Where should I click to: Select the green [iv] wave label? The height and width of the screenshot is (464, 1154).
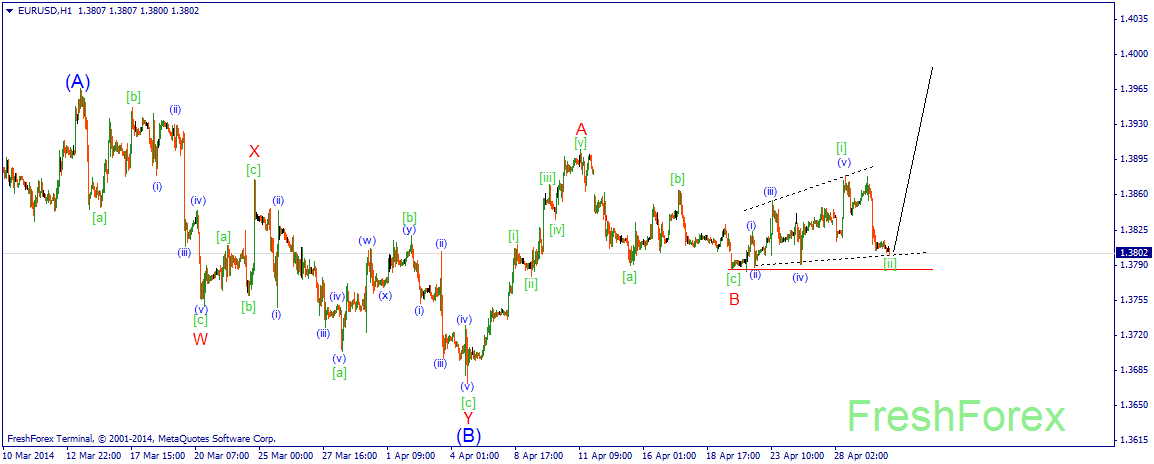pyautogui.click(x=557, y=230)
